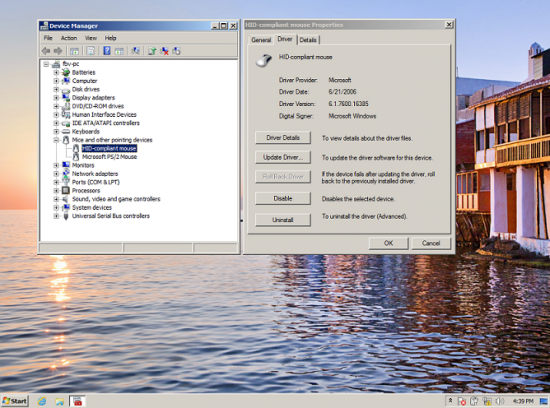Scan for hardware changes toolbar icon
This screenshot has height=408, width=550.
(135, 51)
